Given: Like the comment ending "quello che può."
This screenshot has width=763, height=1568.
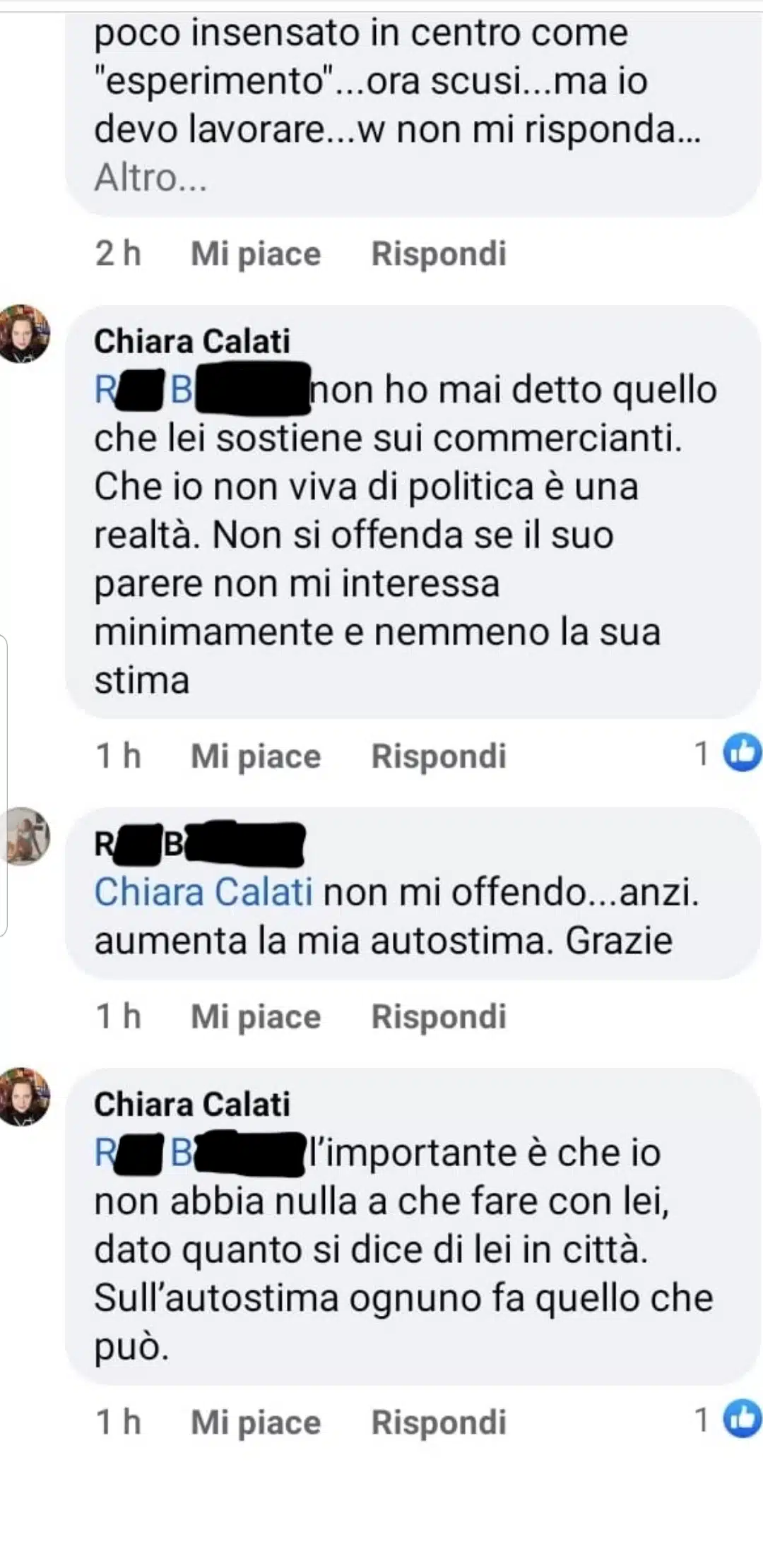Looking at the screenshot, I should (x=255, y=1423).
